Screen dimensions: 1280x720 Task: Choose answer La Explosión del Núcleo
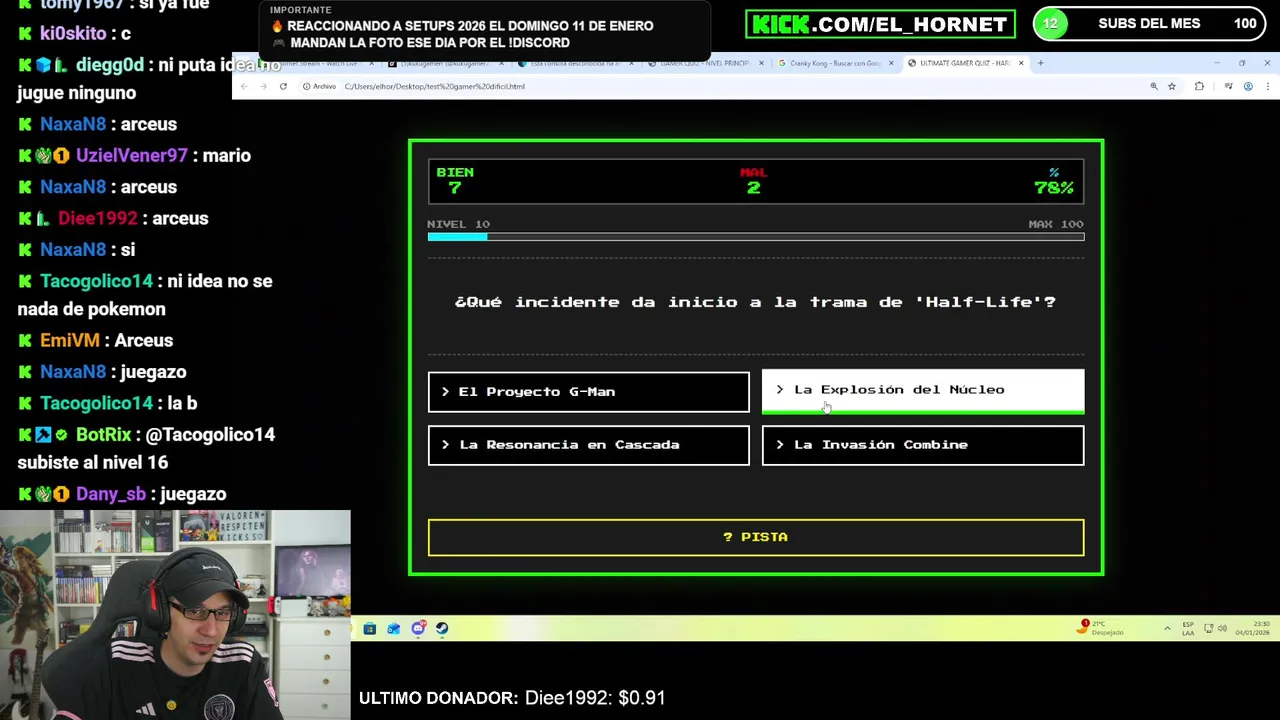pyautogui.click(x=922, y=390)
